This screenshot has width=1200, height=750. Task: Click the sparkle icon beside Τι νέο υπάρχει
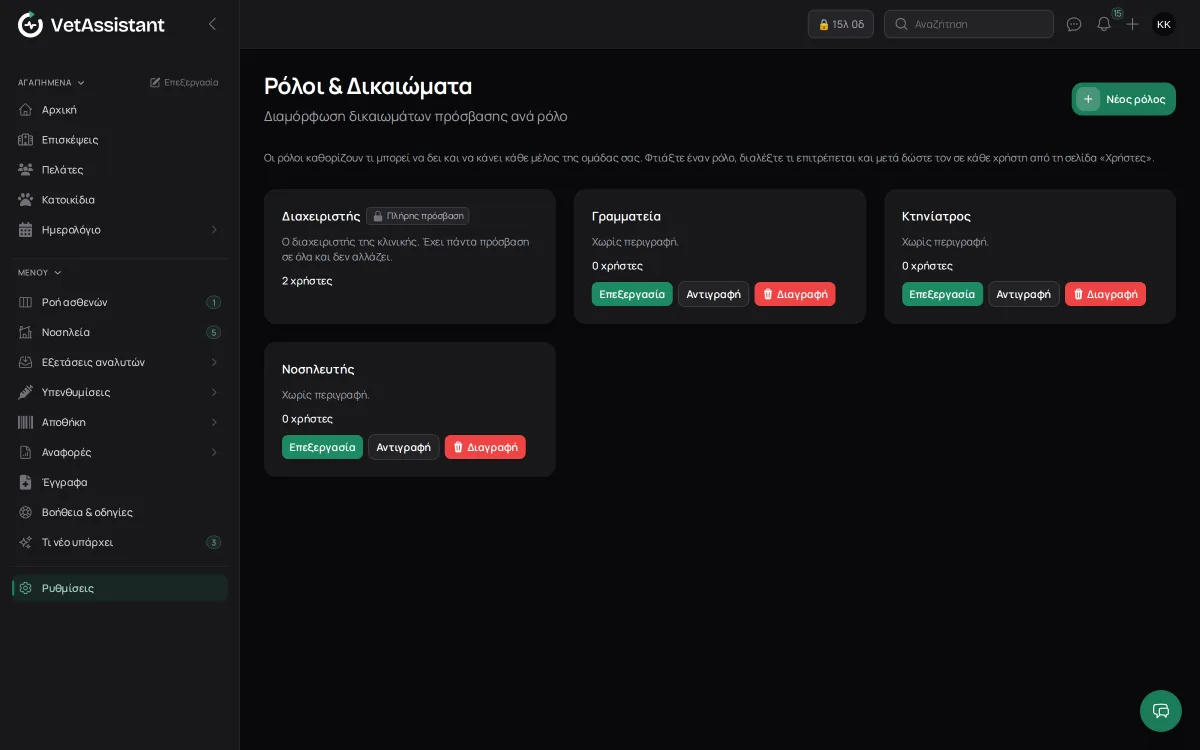[26, 542]
